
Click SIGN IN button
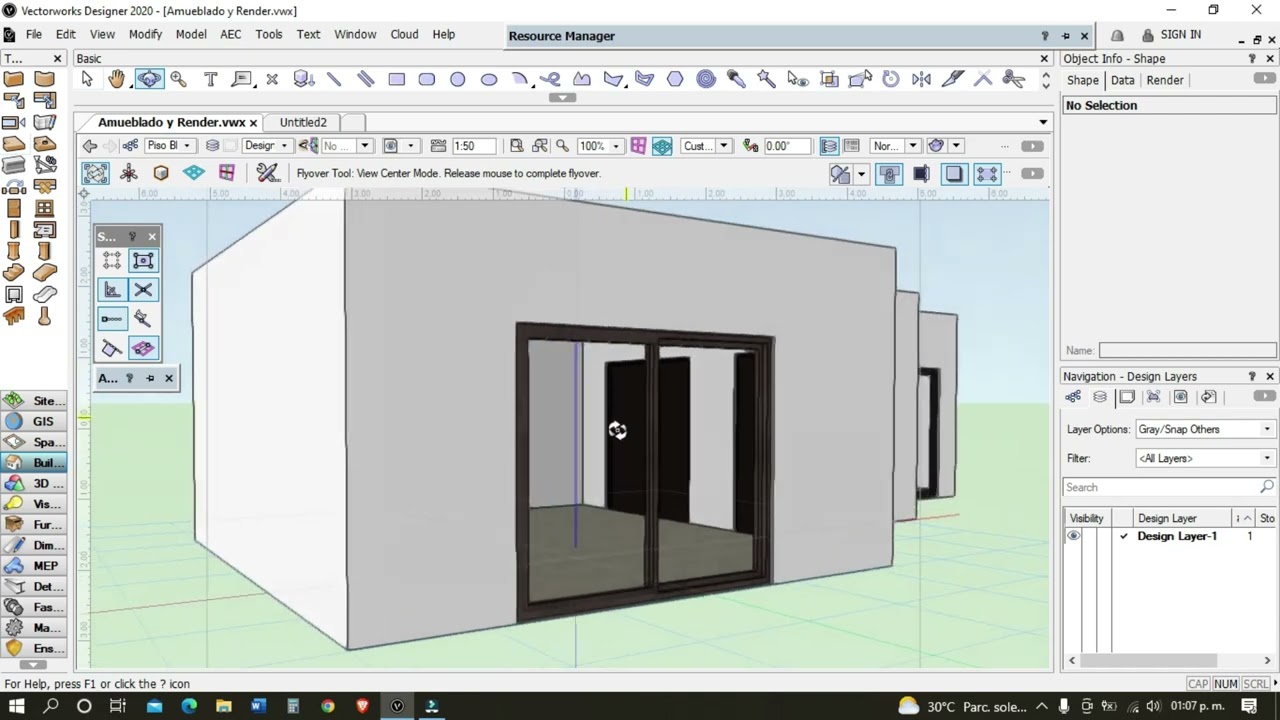point(1170,34)
